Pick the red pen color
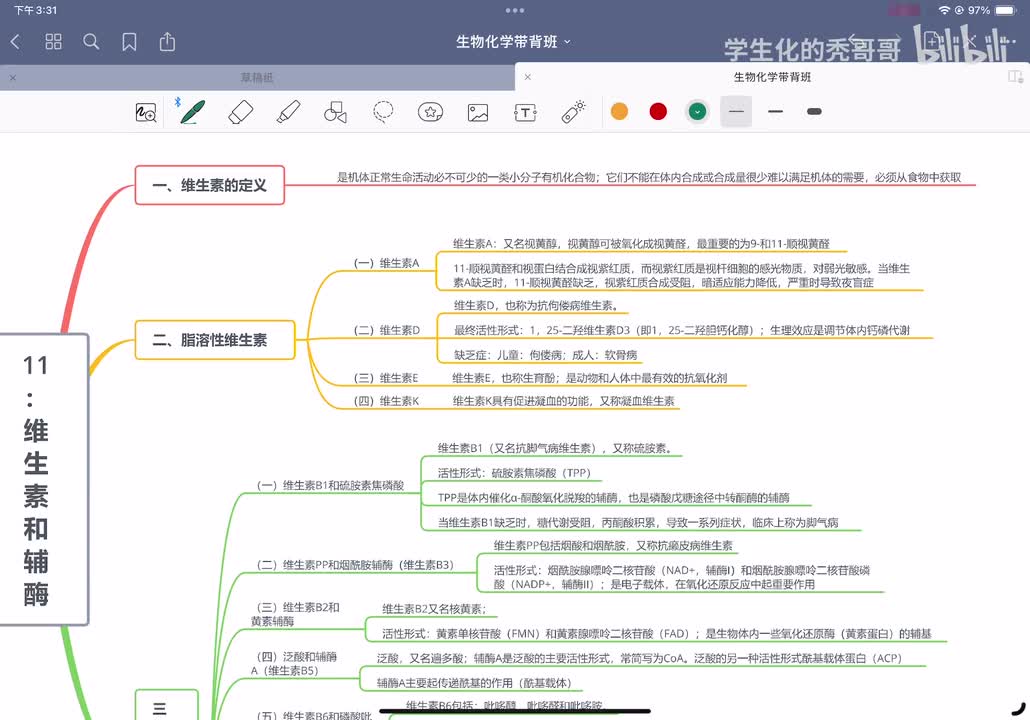This screenshot has height=720, width=1030. 658,112
